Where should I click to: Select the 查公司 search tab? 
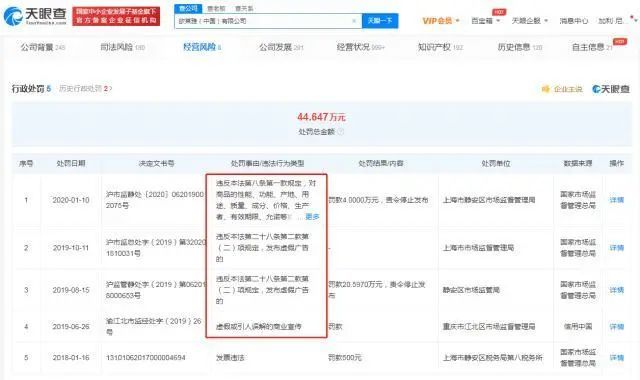[x=188, y=8]
